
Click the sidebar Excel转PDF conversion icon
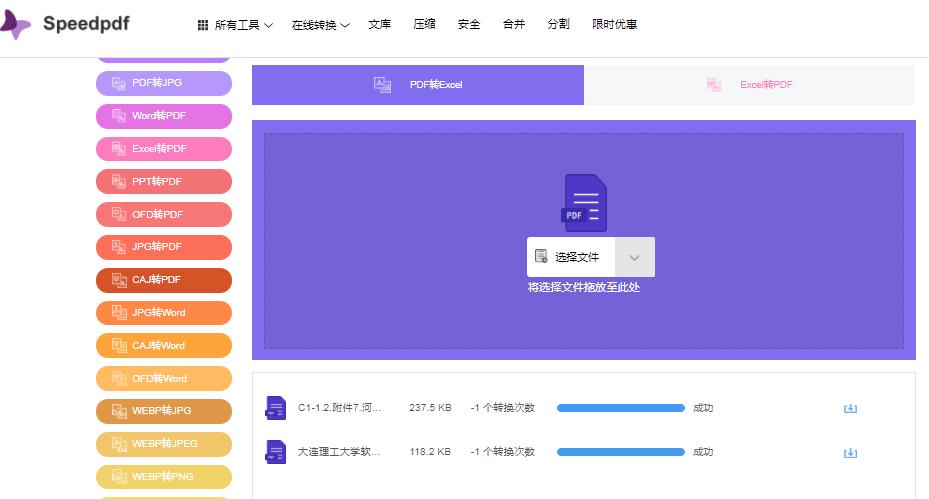(119, 149)
